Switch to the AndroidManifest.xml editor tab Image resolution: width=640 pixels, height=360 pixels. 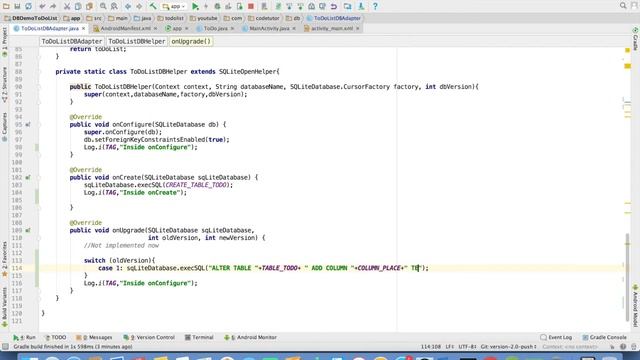125,29
